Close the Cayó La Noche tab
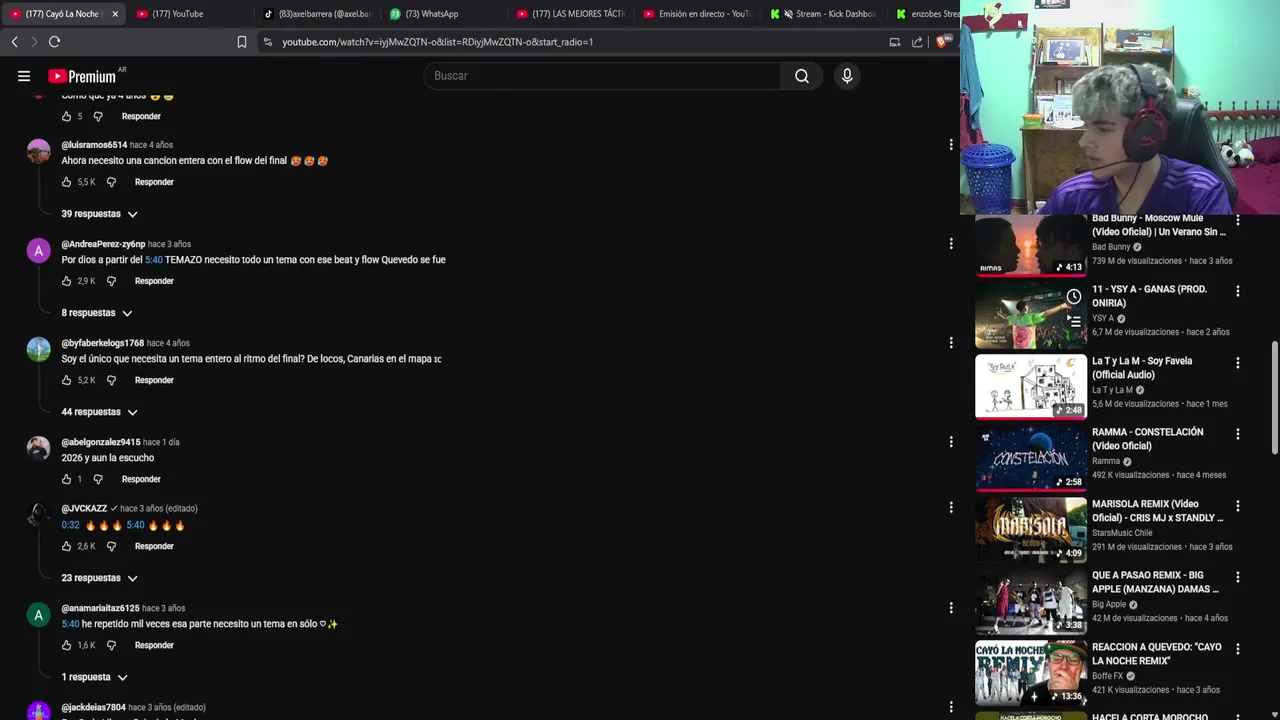This screenshot has width=1280, height=720. (115, 14)
